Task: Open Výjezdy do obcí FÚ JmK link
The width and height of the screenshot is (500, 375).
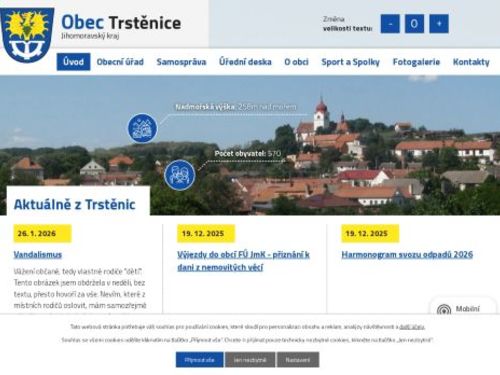Action: 243,261
